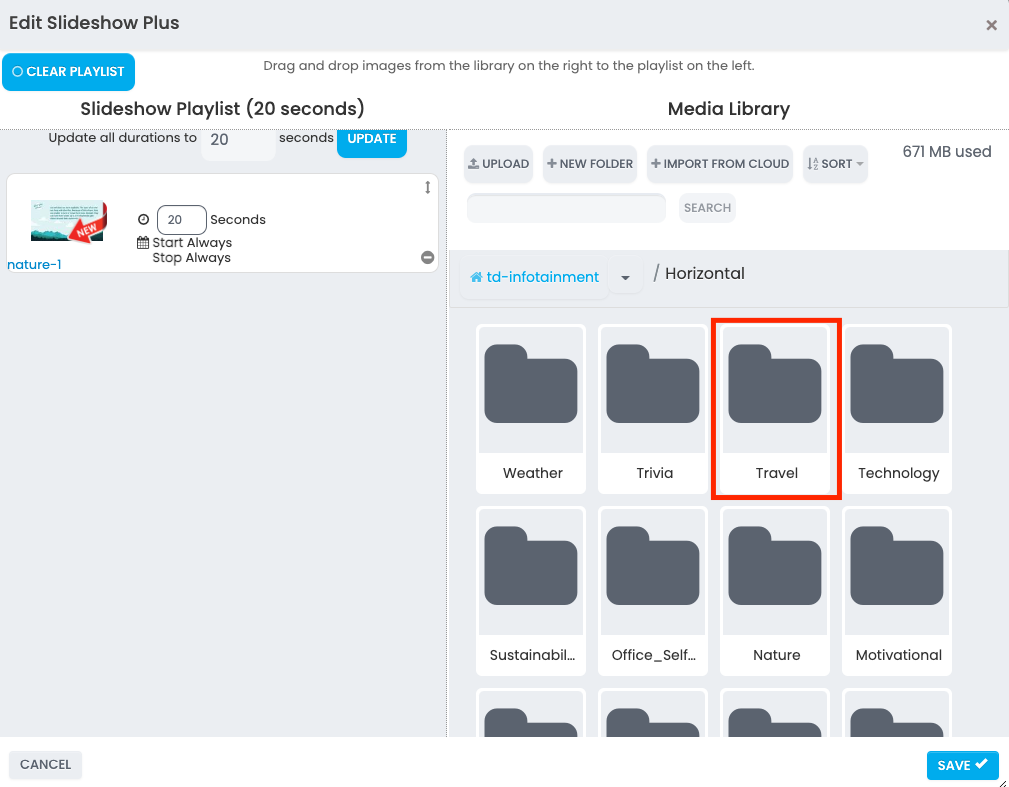Viewport: 1009px width, 787px height.
Task: Open the Motivational folder
Action: (897, 591)
